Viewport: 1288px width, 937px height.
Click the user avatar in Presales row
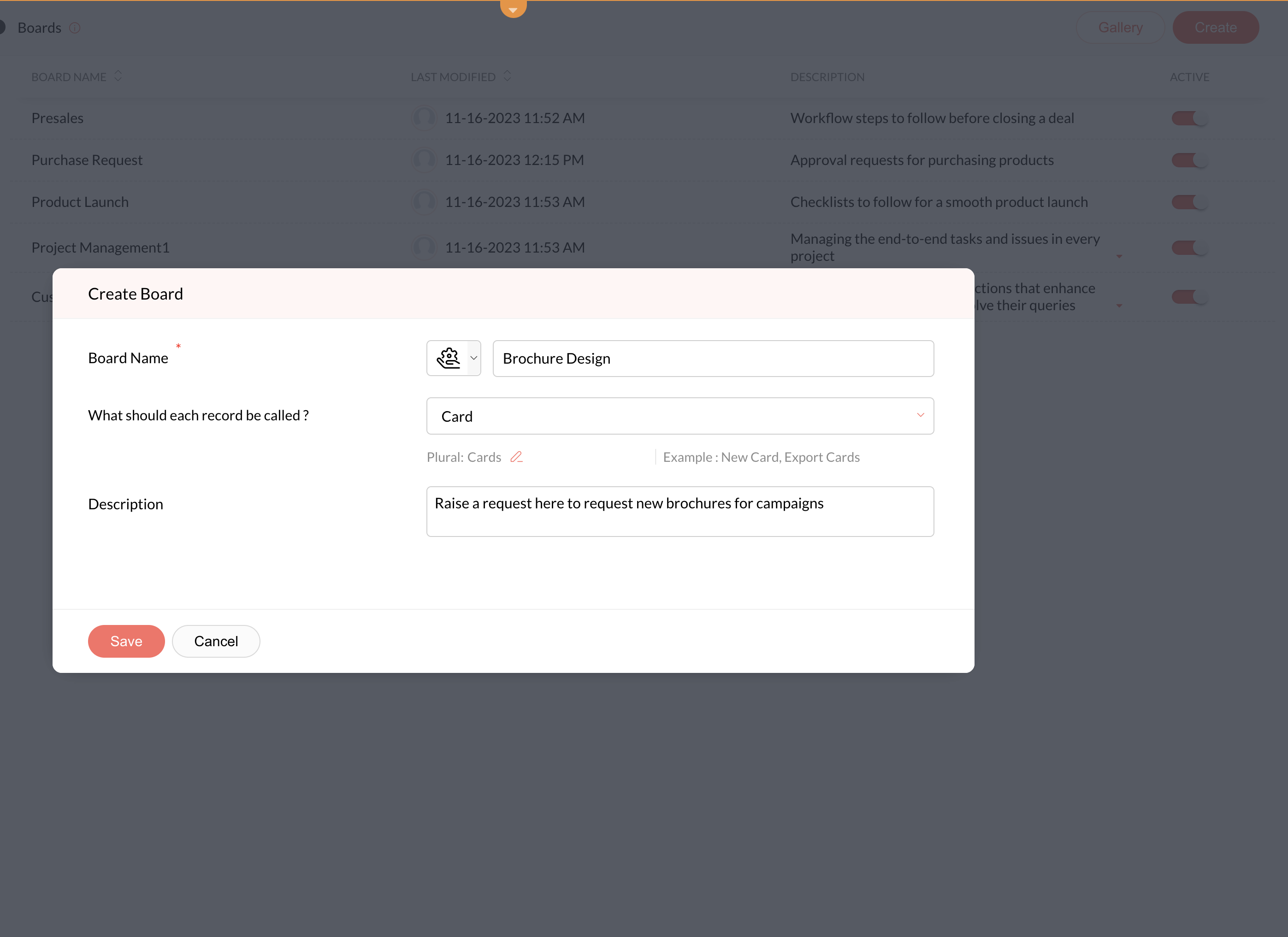tap(424, 118)
